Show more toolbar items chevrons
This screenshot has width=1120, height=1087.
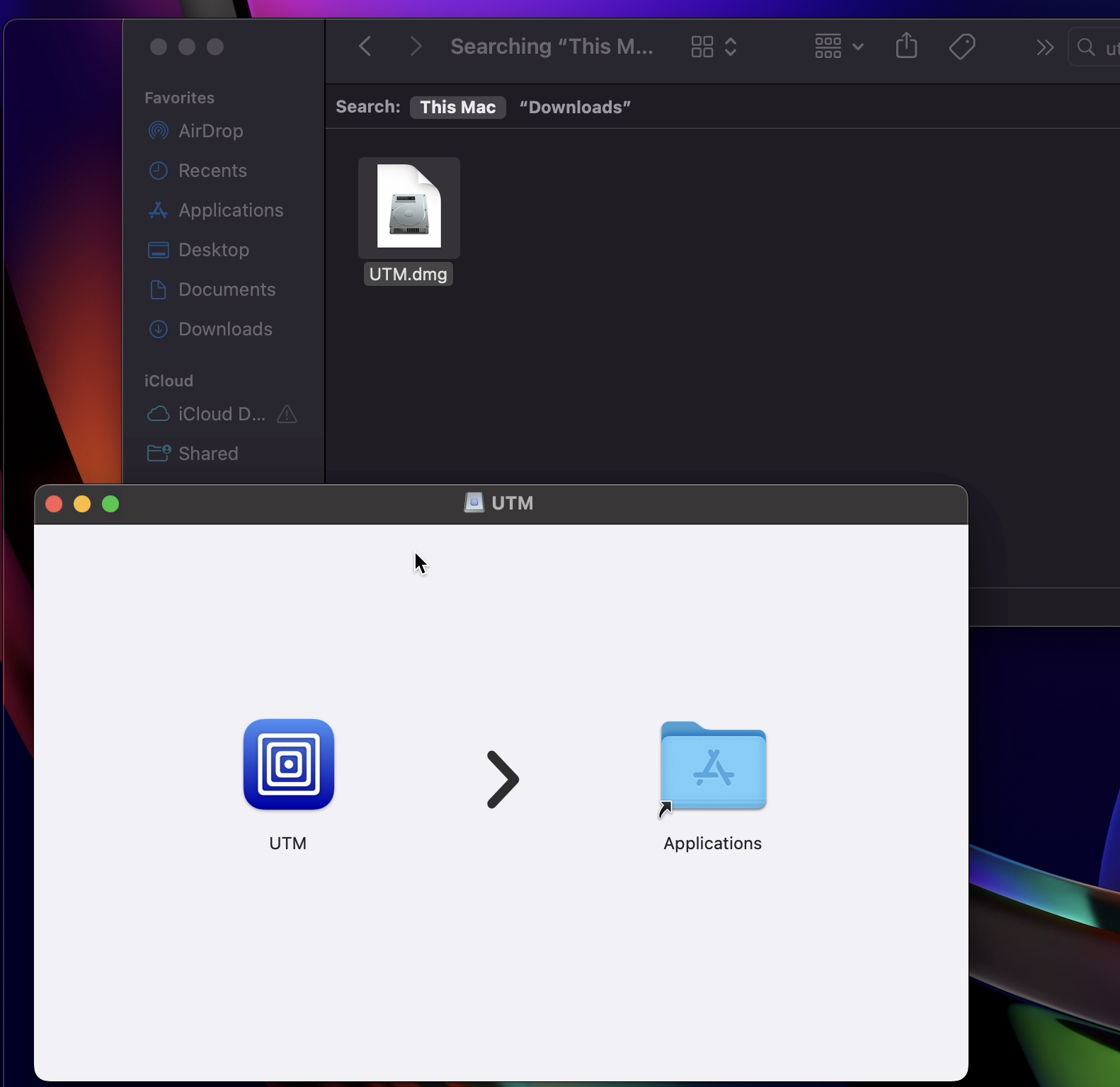(1045, 47)
